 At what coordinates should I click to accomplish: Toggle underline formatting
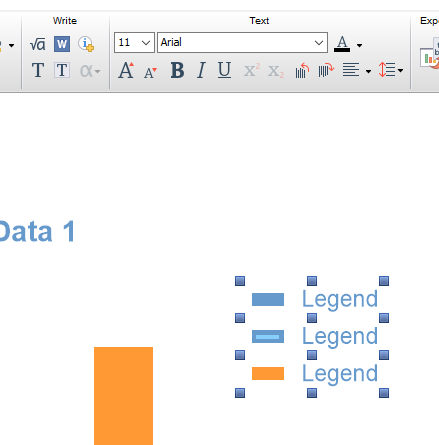tap(224, 70)
